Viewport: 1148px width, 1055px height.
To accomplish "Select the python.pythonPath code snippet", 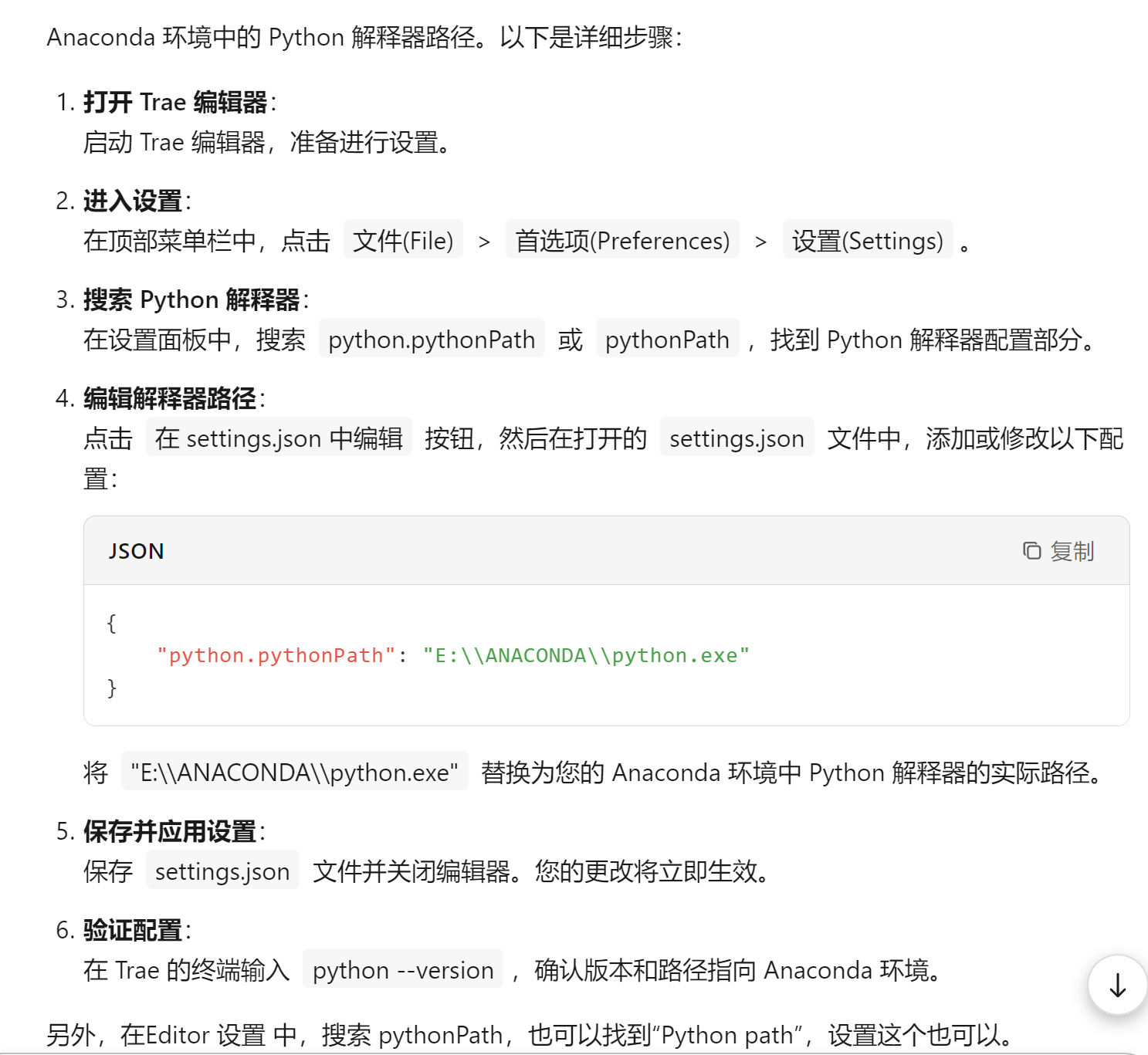I will pyautogui.click(x=431, y=340).
